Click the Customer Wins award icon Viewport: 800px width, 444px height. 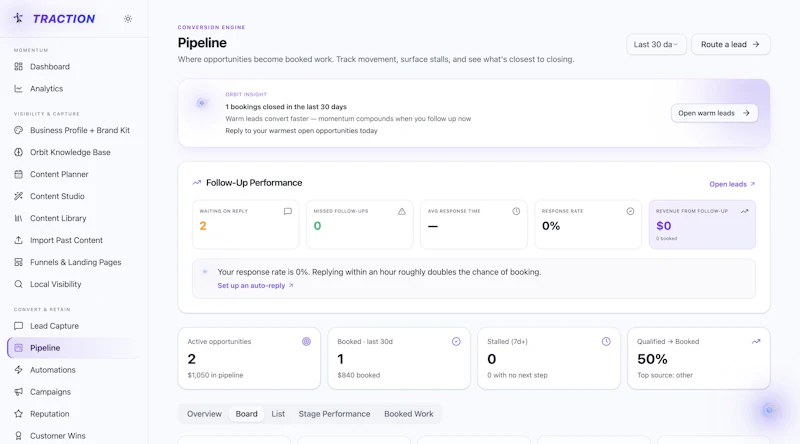[x=18, y=435]
